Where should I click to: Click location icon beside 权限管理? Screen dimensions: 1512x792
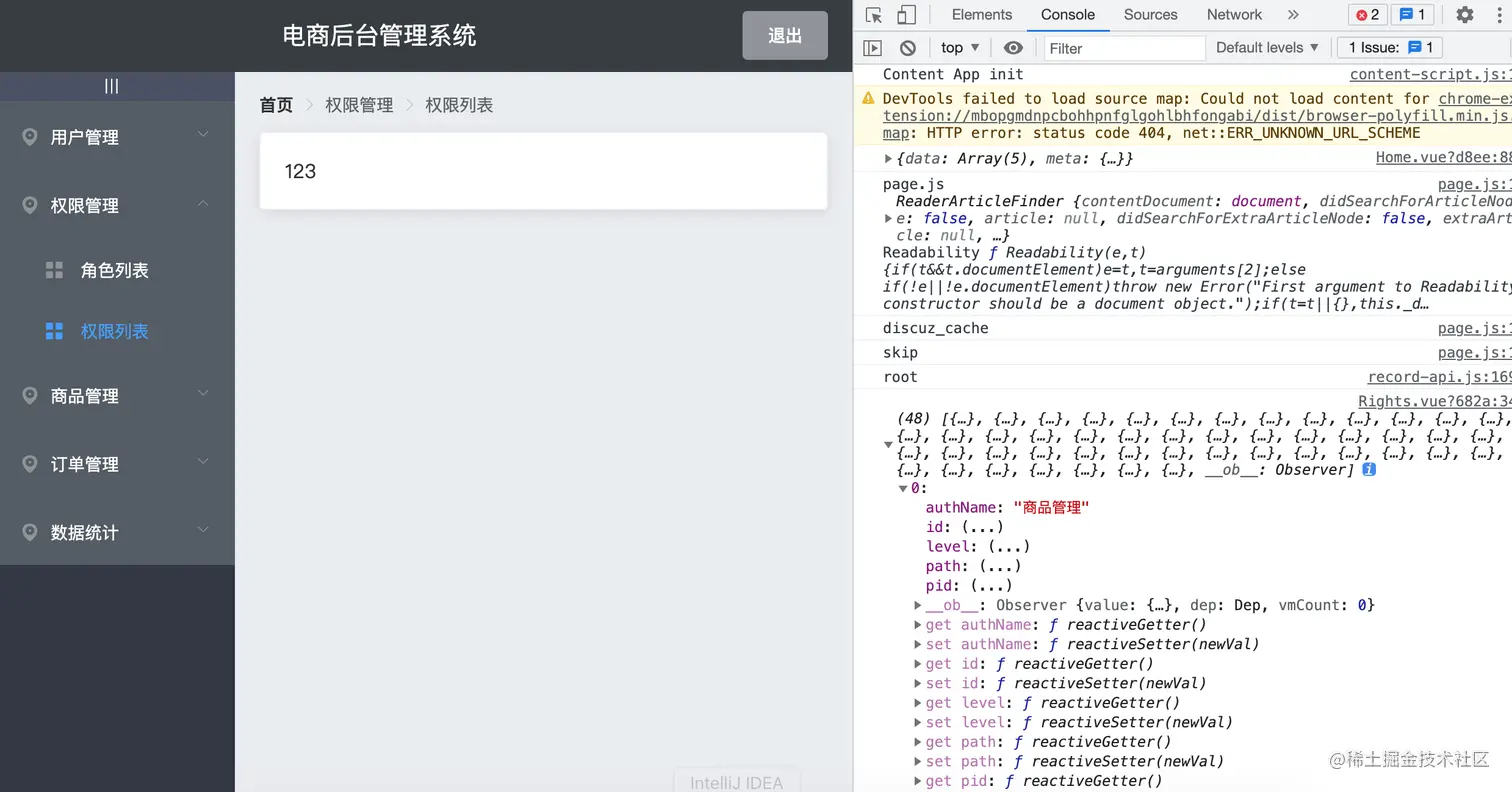pyautogui.click(x=30, y=205)
